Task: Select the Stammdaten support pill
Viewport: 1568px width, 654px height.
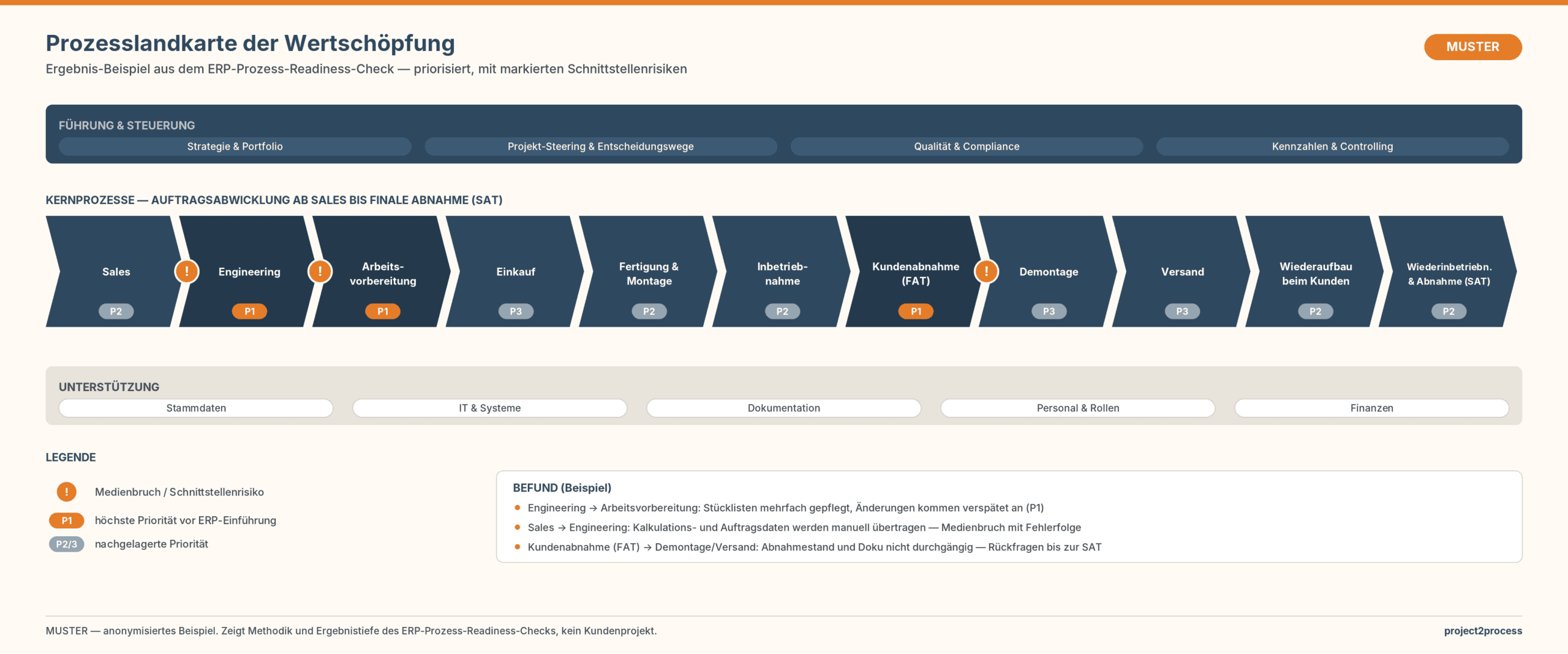Action: 196,408
